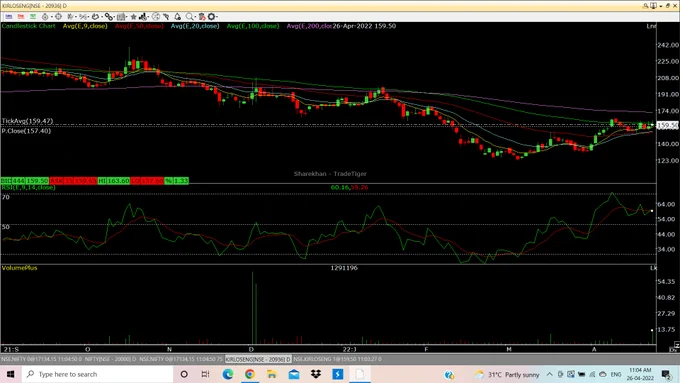Screen dimensions: 680x383
Task: Click the P.Close(157.40) text
Action: click(x=26, y=131)
